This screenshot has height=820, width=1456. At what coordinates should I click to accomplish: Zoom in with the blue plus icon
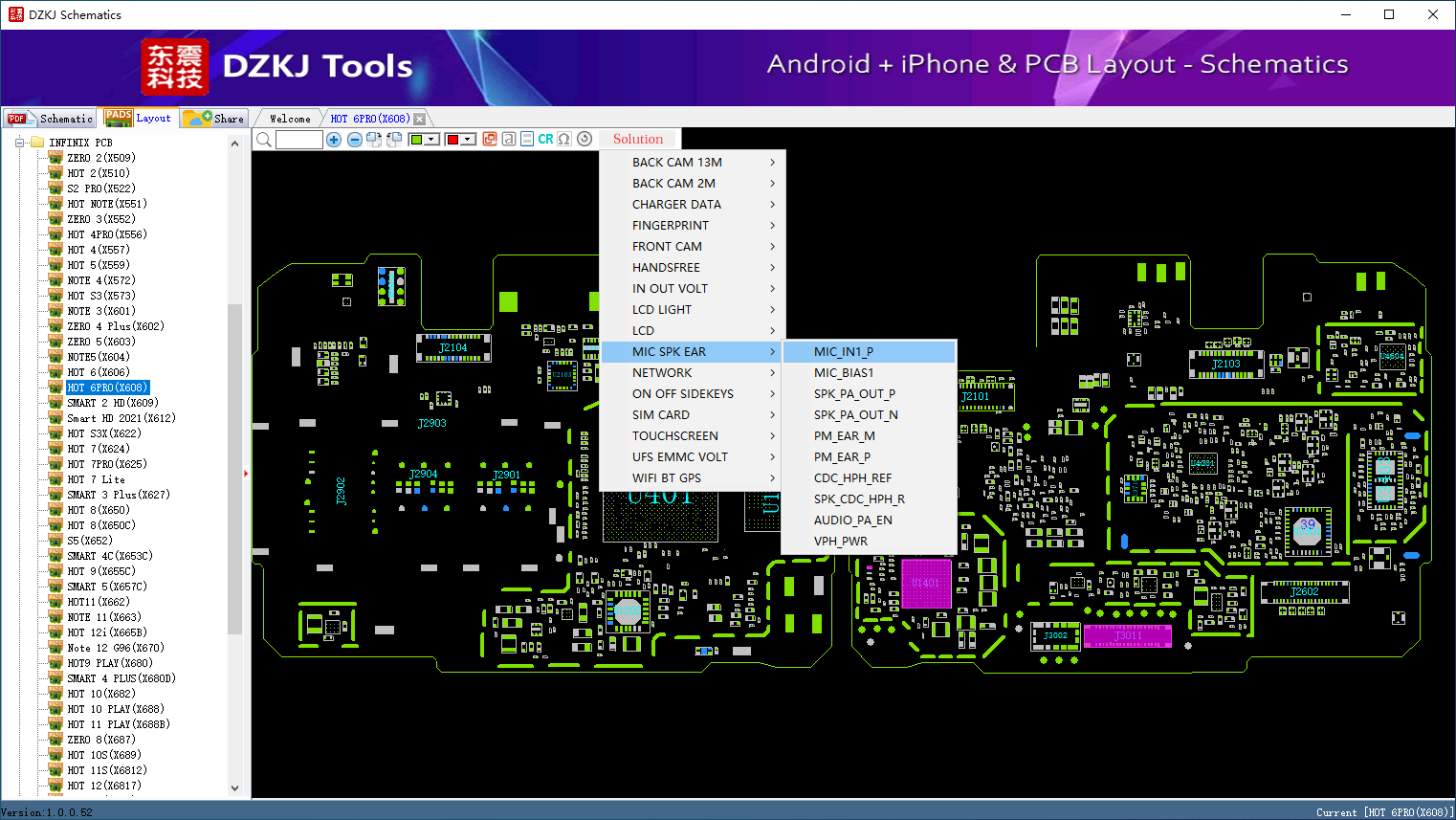(334, 140)
